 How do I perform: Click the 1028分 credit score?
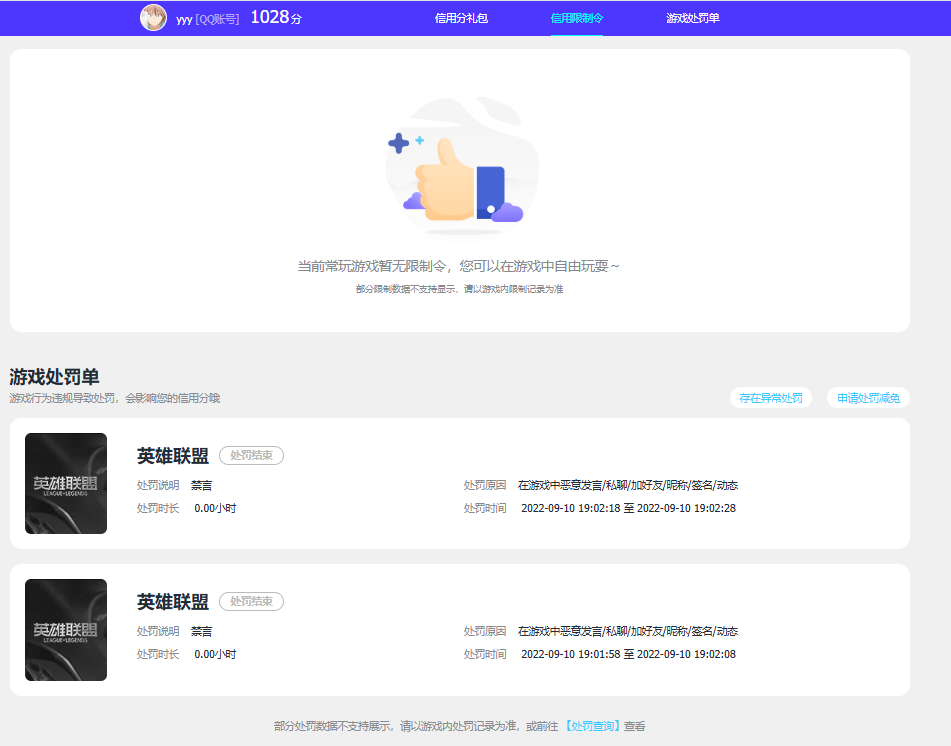(x=276, y=18)
